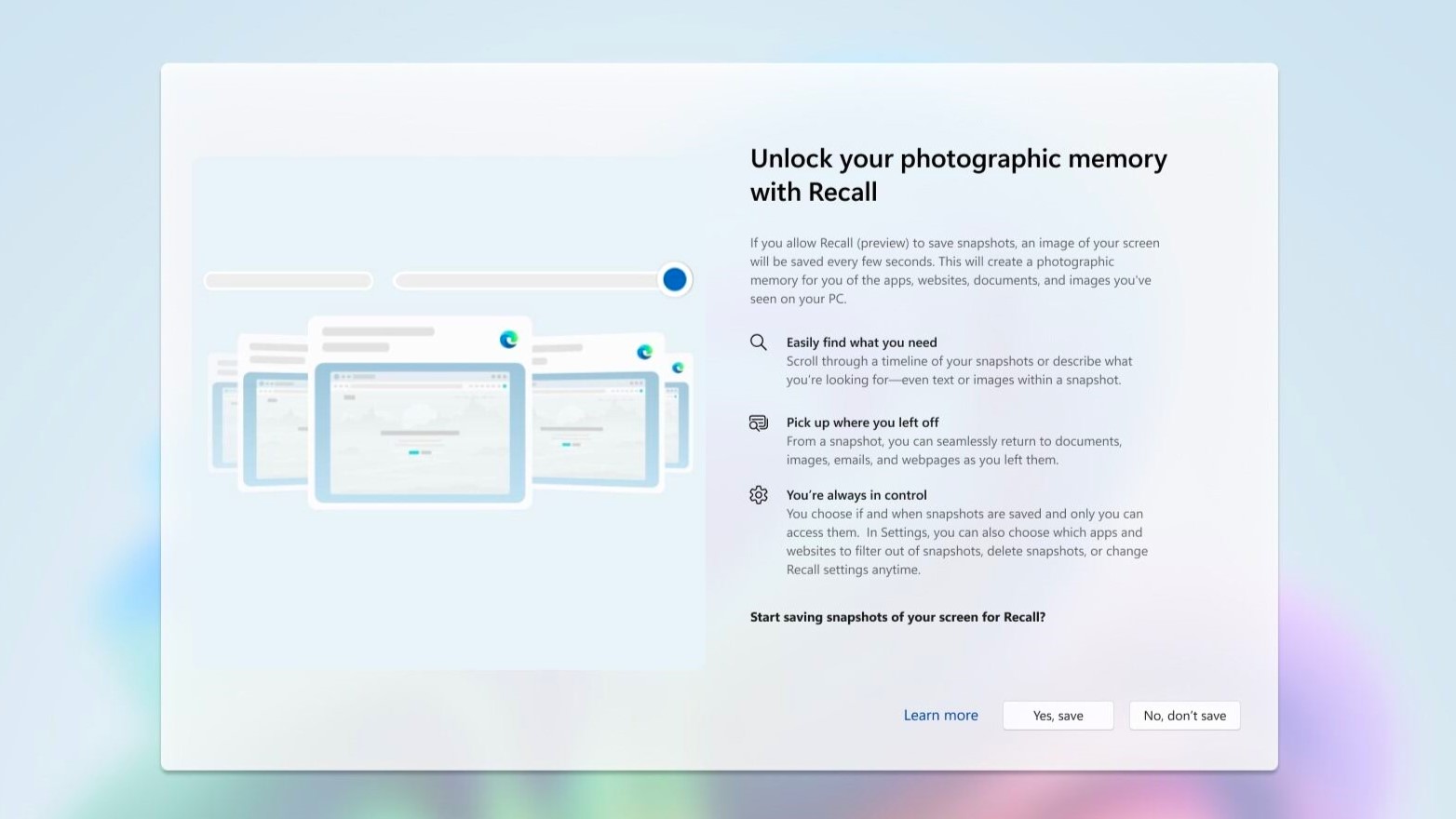The width and height of the screenshot is (1456, 819).
Task: Click the Edge logo on right snapshot card
Action: click(x=644, y=352)
